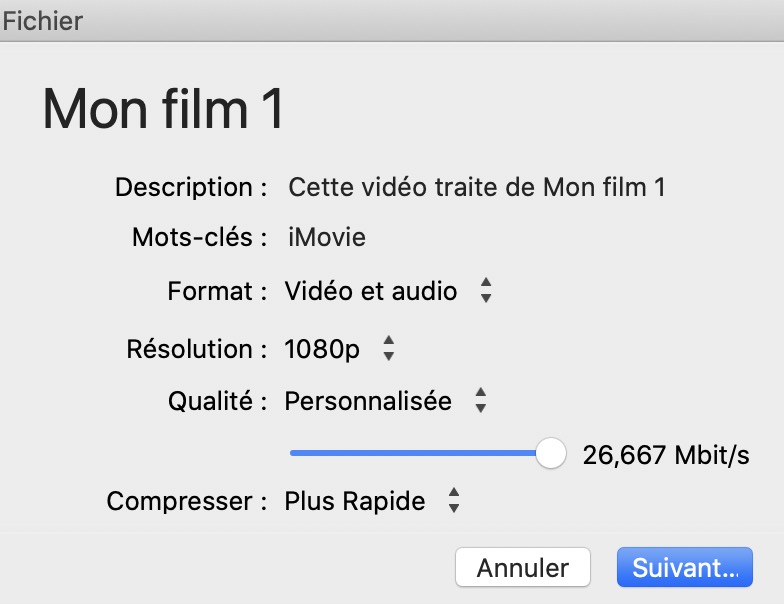Click the 26,667 Mbit/s bitrate value

[x=666, y=455]
